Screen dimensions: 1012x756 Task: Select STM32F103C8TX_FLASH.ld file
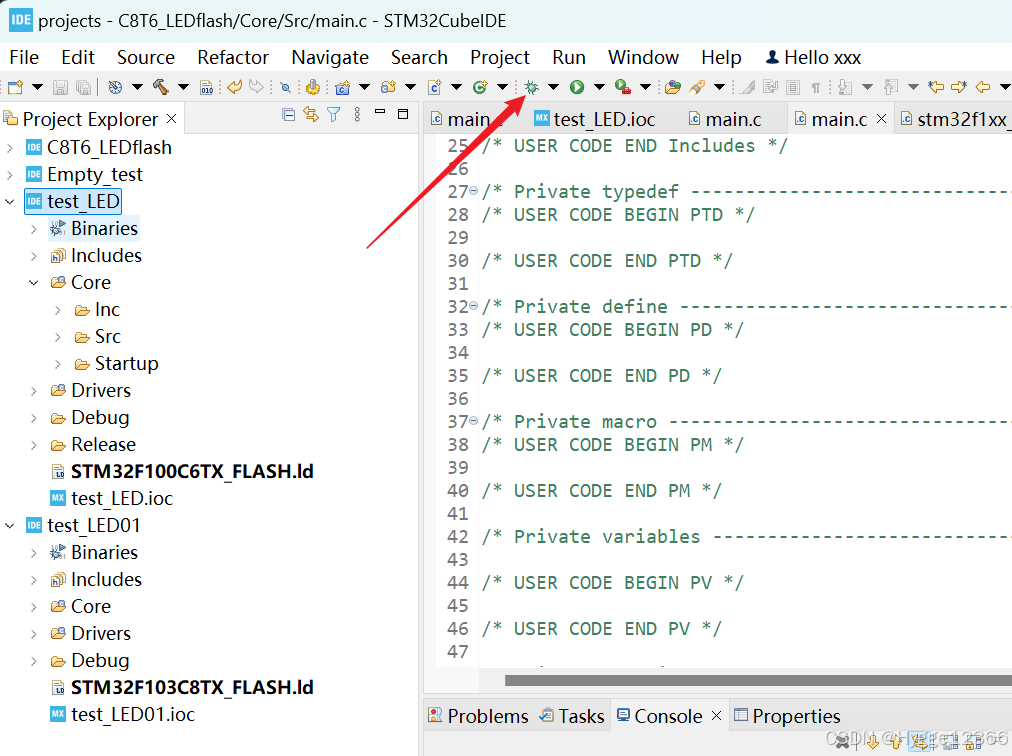(192, 688)
